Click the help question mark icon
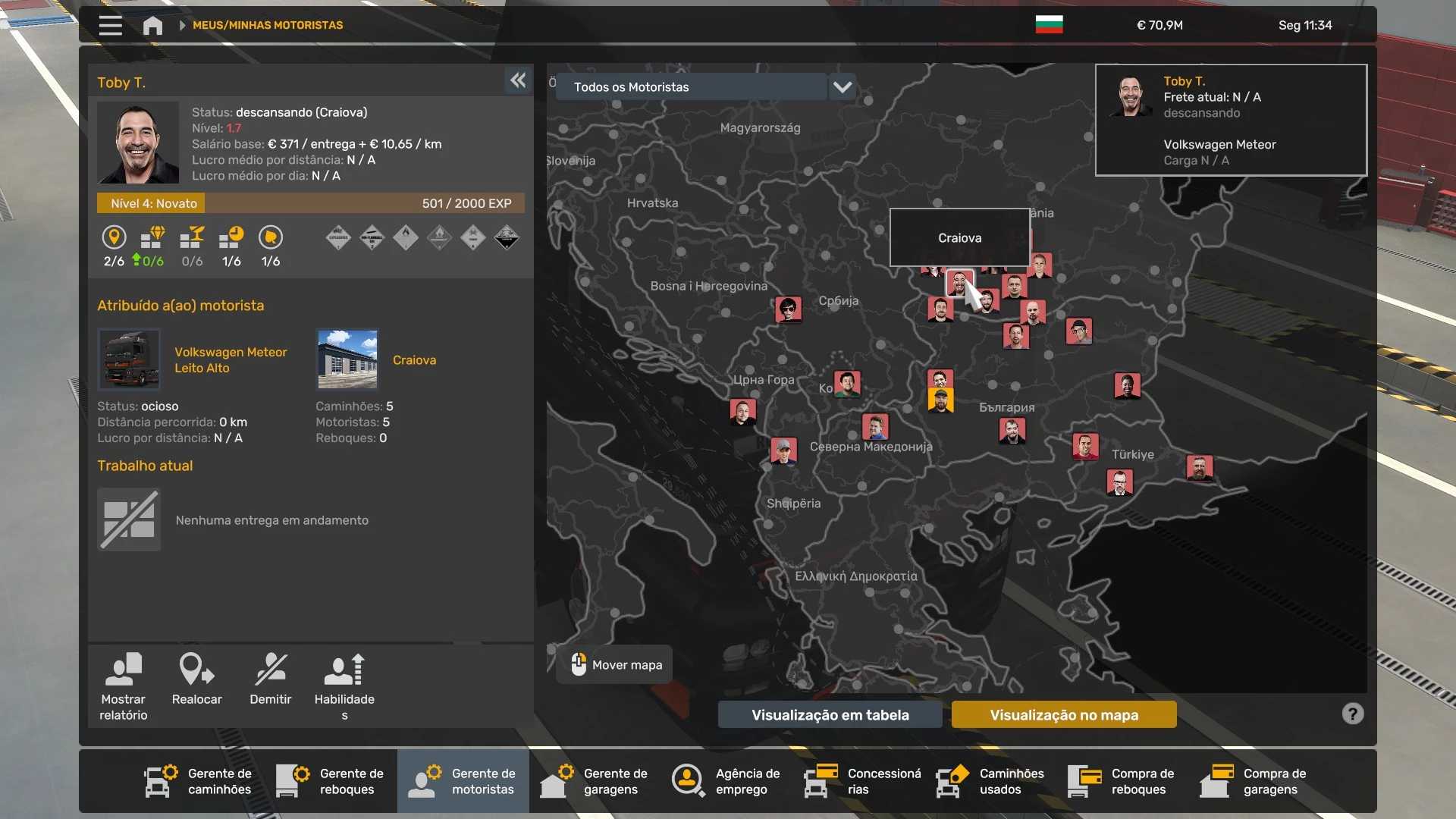 pyautogui.click(x=1352, y=714)
